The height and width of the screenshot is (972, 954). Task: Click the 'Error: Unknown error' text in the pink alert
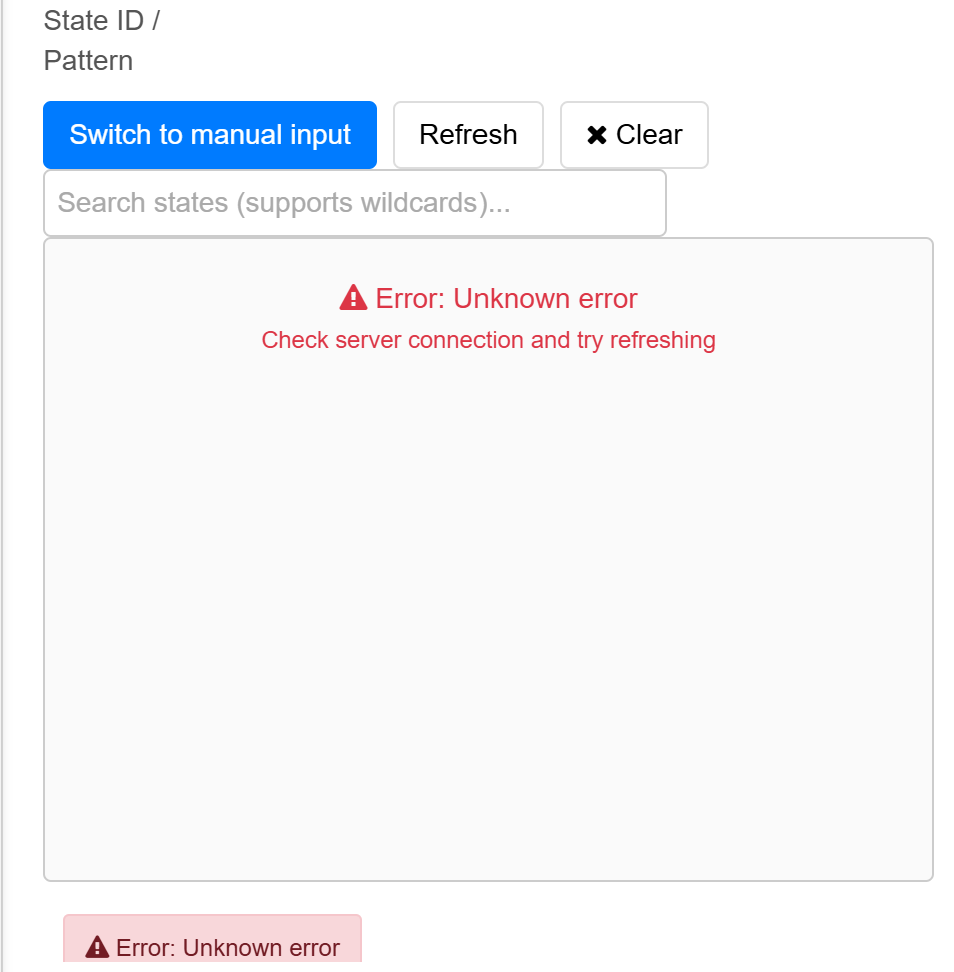coord(228,948)
